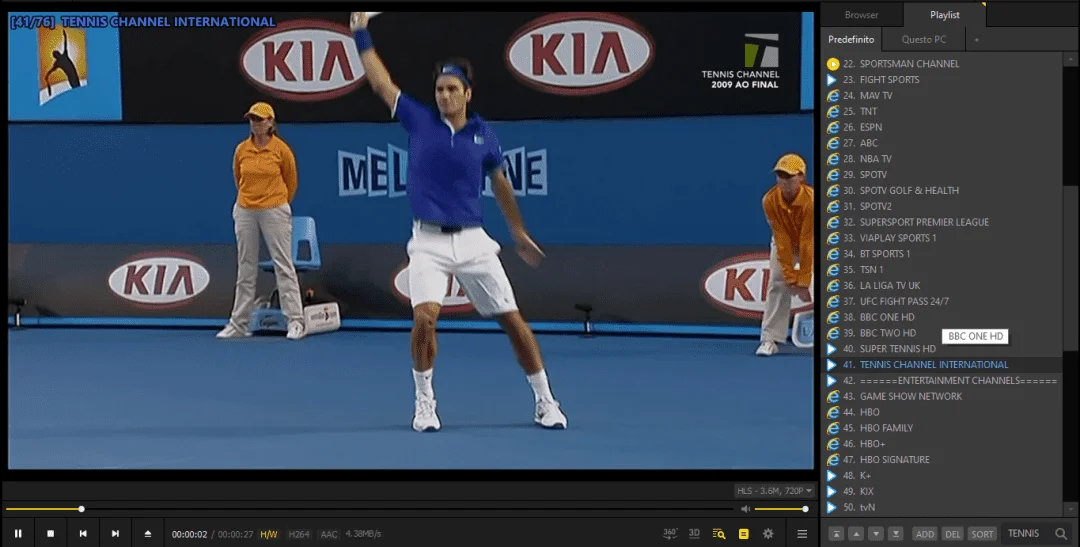Move selected item to top of playlist
The image size is (1080, 547).
click(x=836, y=534)
